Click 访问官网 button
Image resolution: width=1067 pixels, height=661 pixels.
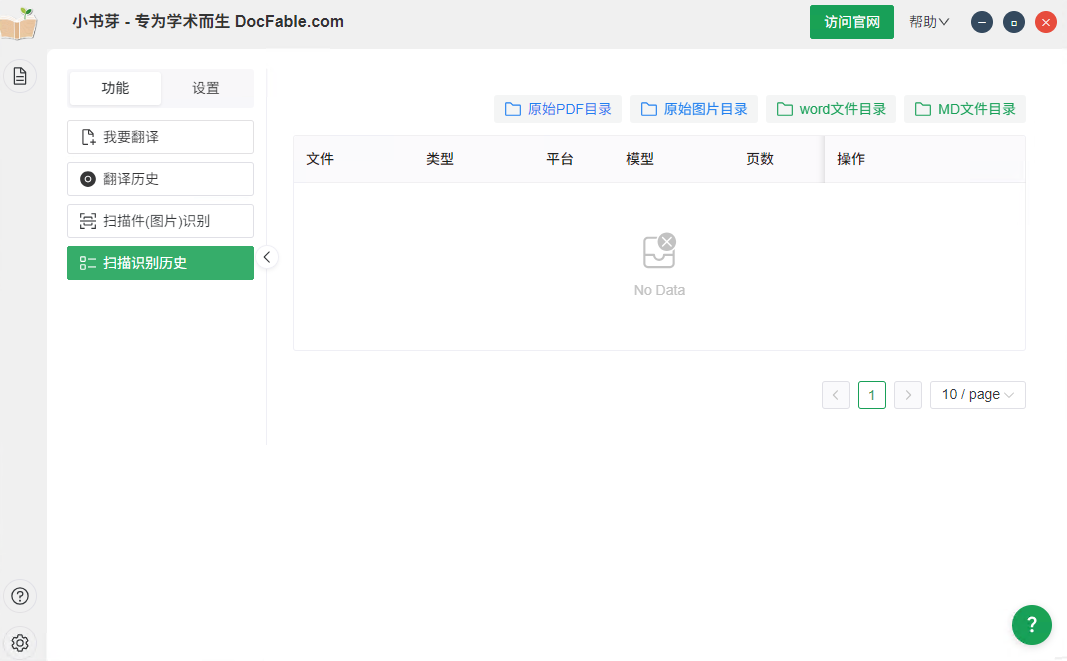pyautogui.click(x=851, y=22)
